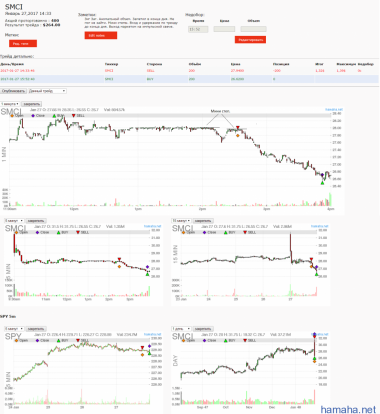Click the red SELL legend triangle in the SMCI daily chart
The height and width of the screenshot is (414, 380).
[245, 340]
